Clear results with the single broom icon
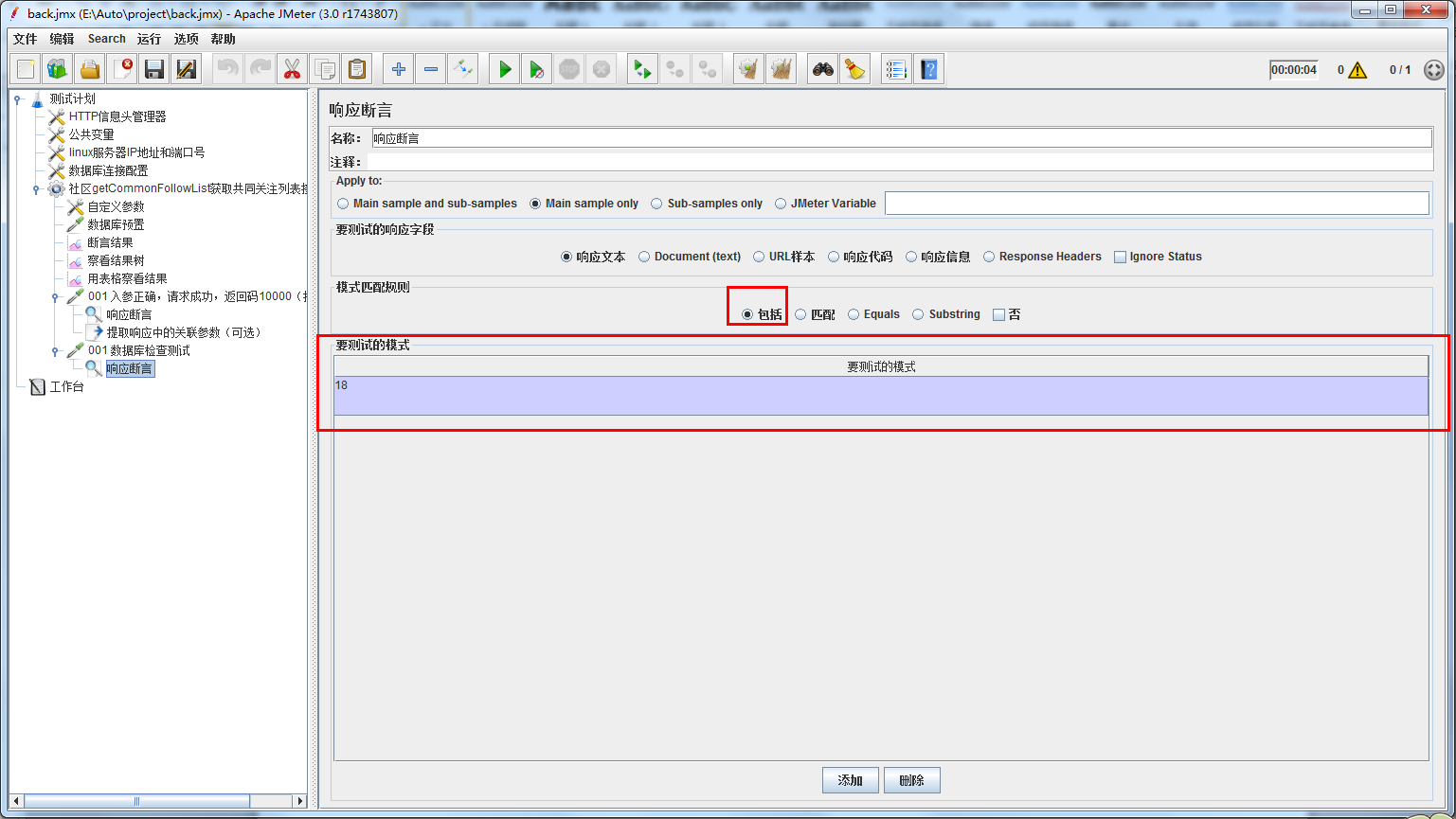1456x819 pixels. (749, 69)
